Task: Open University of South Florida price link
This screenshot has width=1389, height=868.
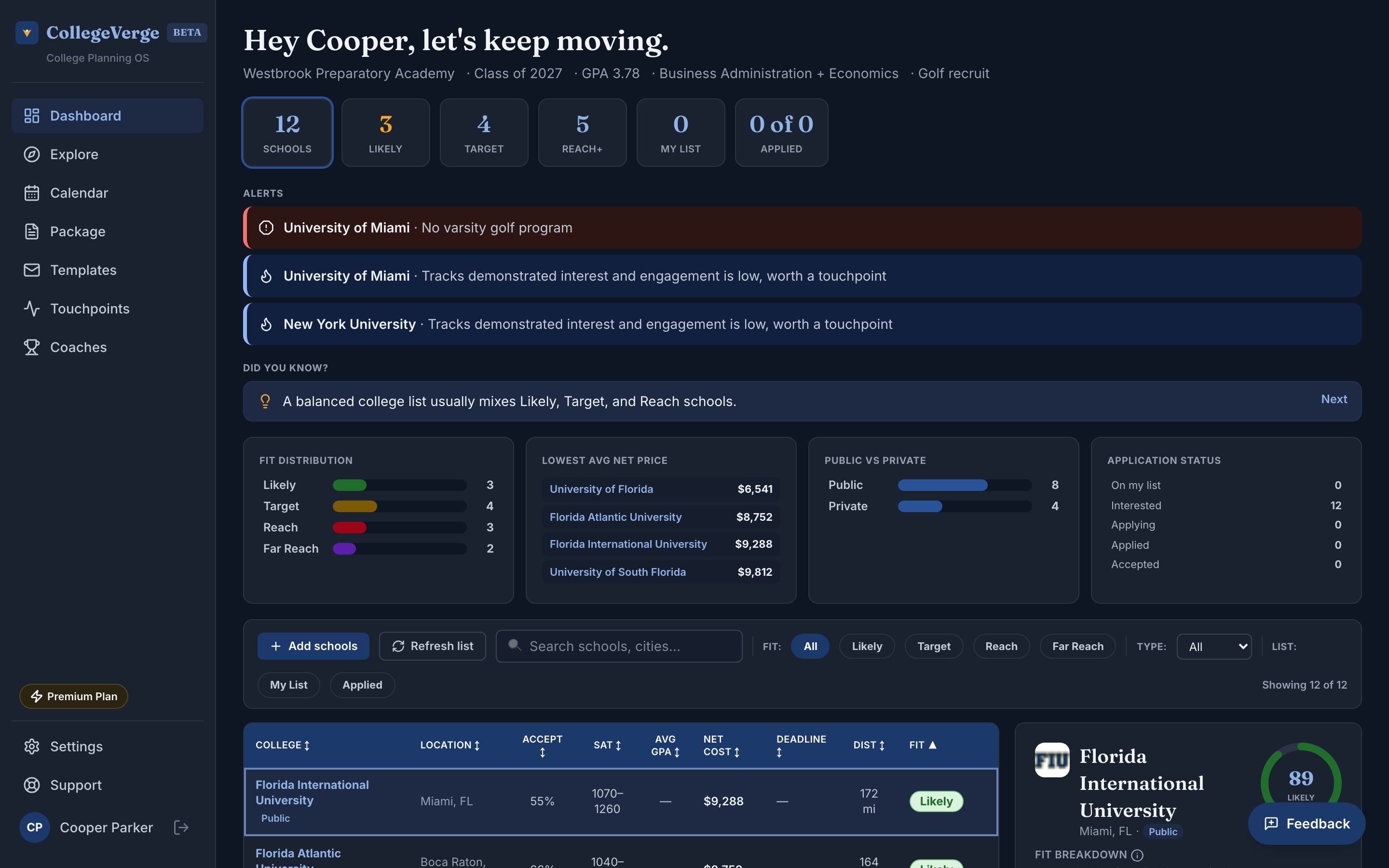Action: (618, 572)
